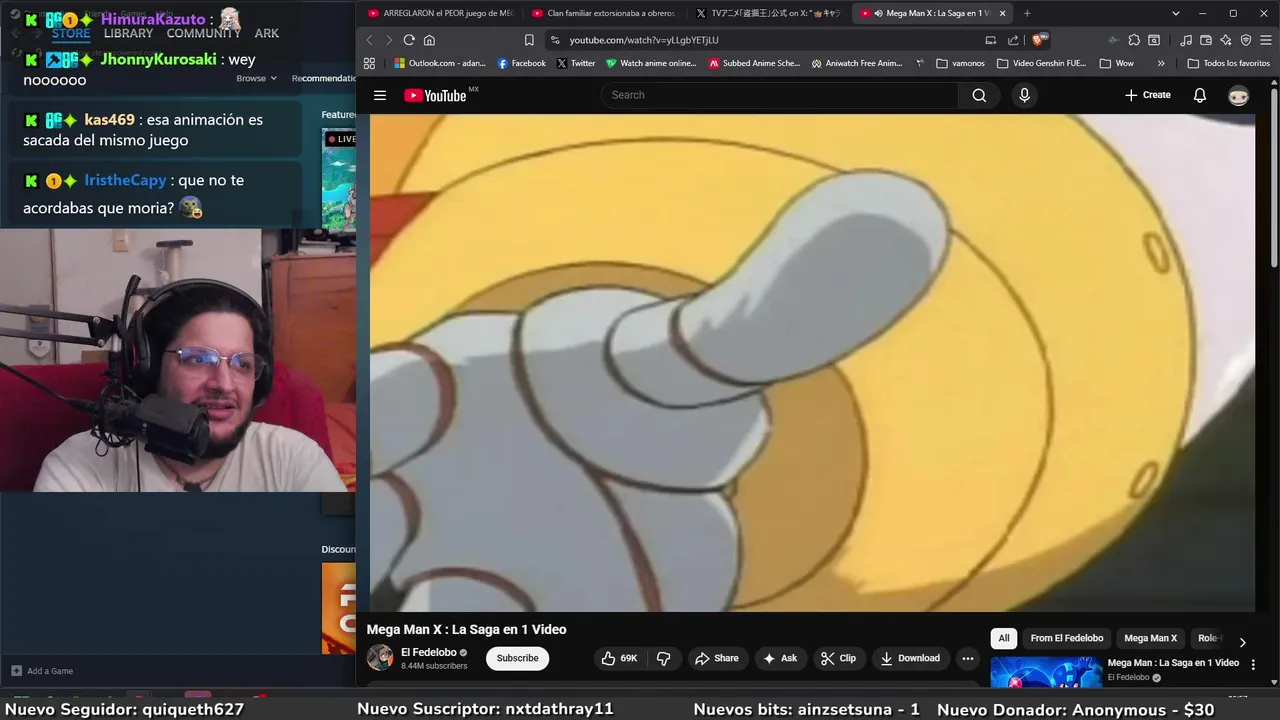This screenshot has width=1280, height=720.
Task: Show hidden bookmarks with the chevron
Action: 1160,63
